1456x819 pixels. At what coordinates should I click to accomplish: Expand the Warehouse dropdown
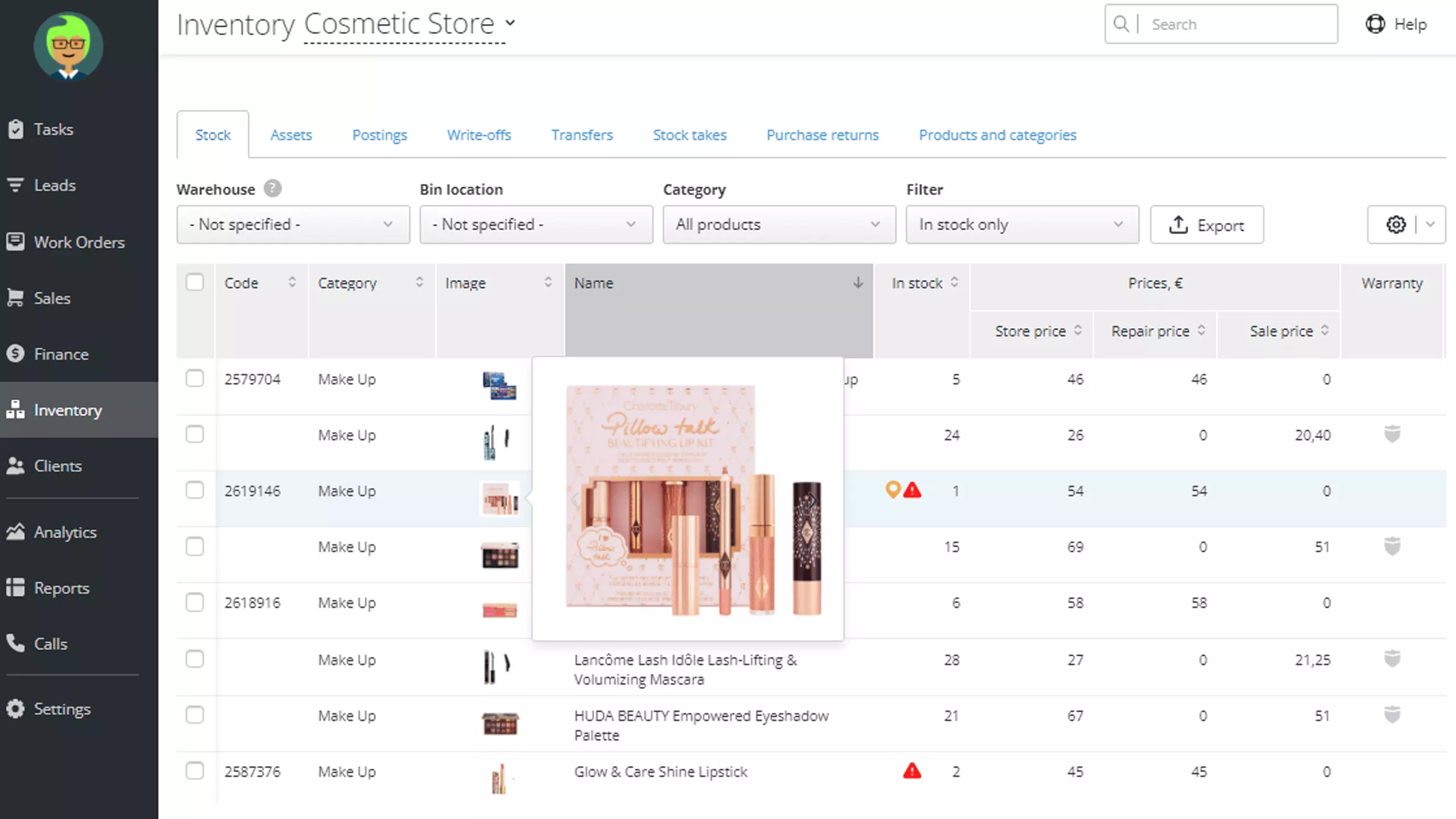click(293, 225)
